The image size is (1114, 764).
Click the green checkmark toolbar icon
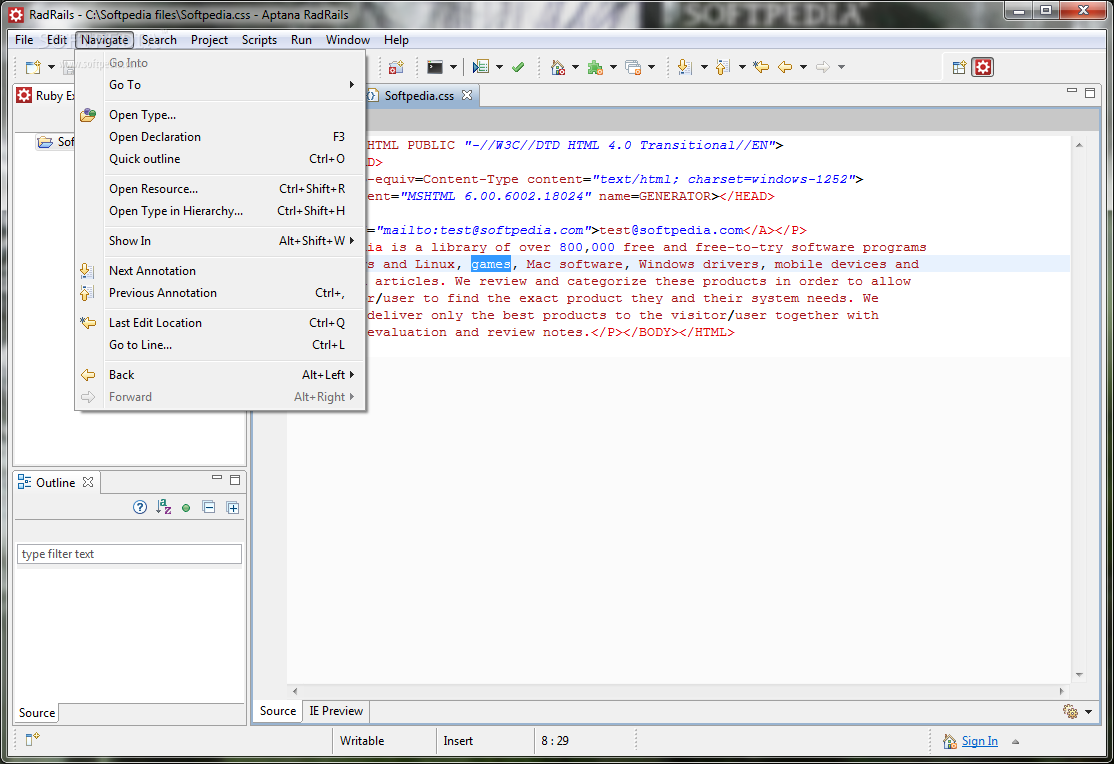point(518,68)
